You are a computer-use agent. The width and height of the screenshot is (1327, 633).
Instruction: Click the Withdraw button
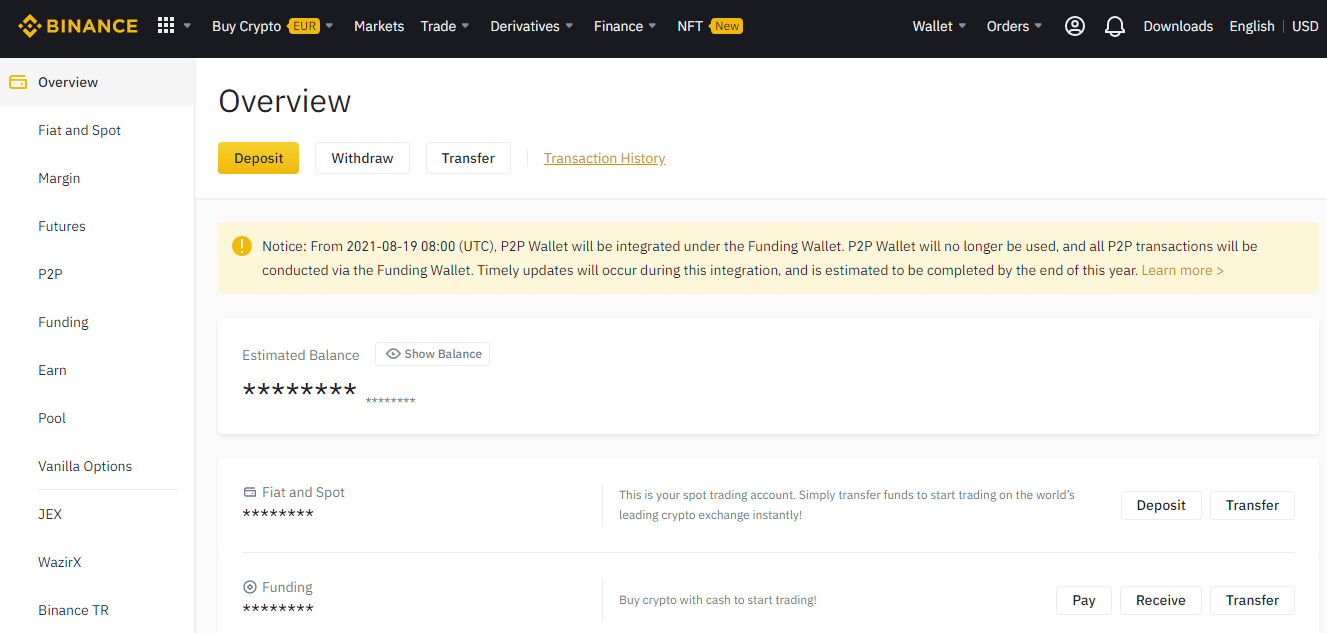point(362,158)
